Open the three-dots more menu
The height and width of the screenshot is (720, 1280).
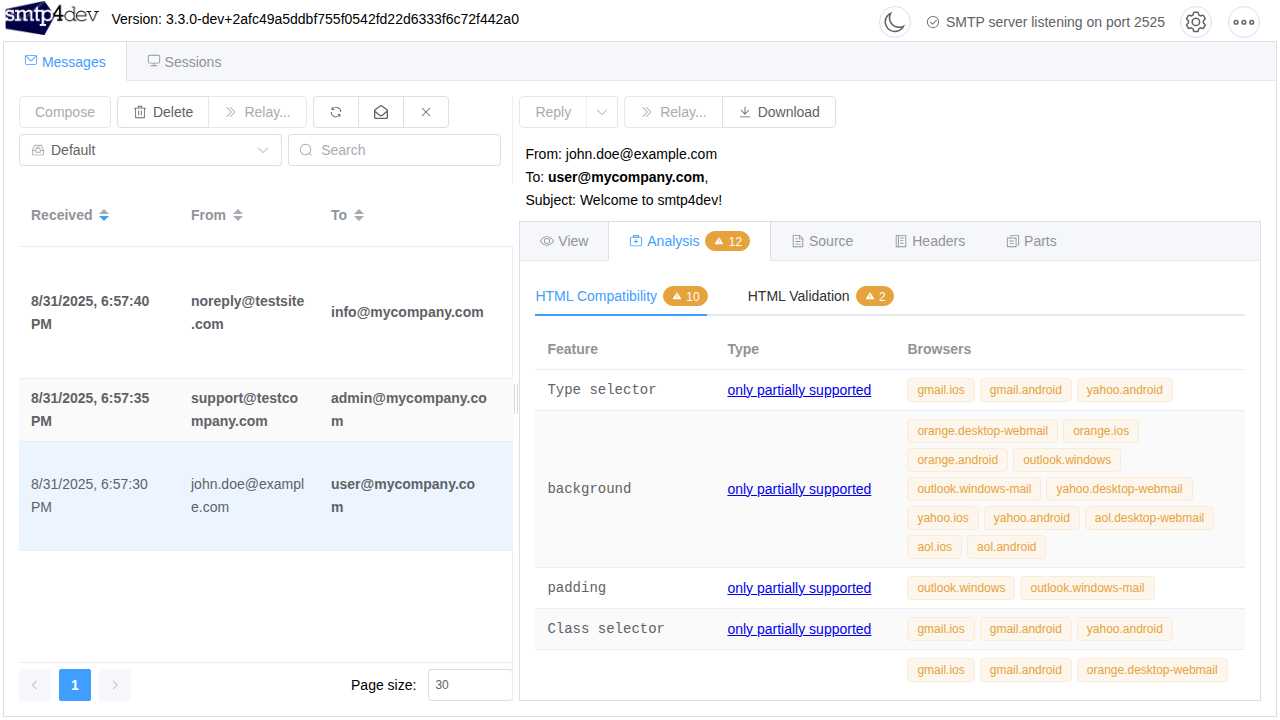pyautogui.click(x=1243, y=22)
